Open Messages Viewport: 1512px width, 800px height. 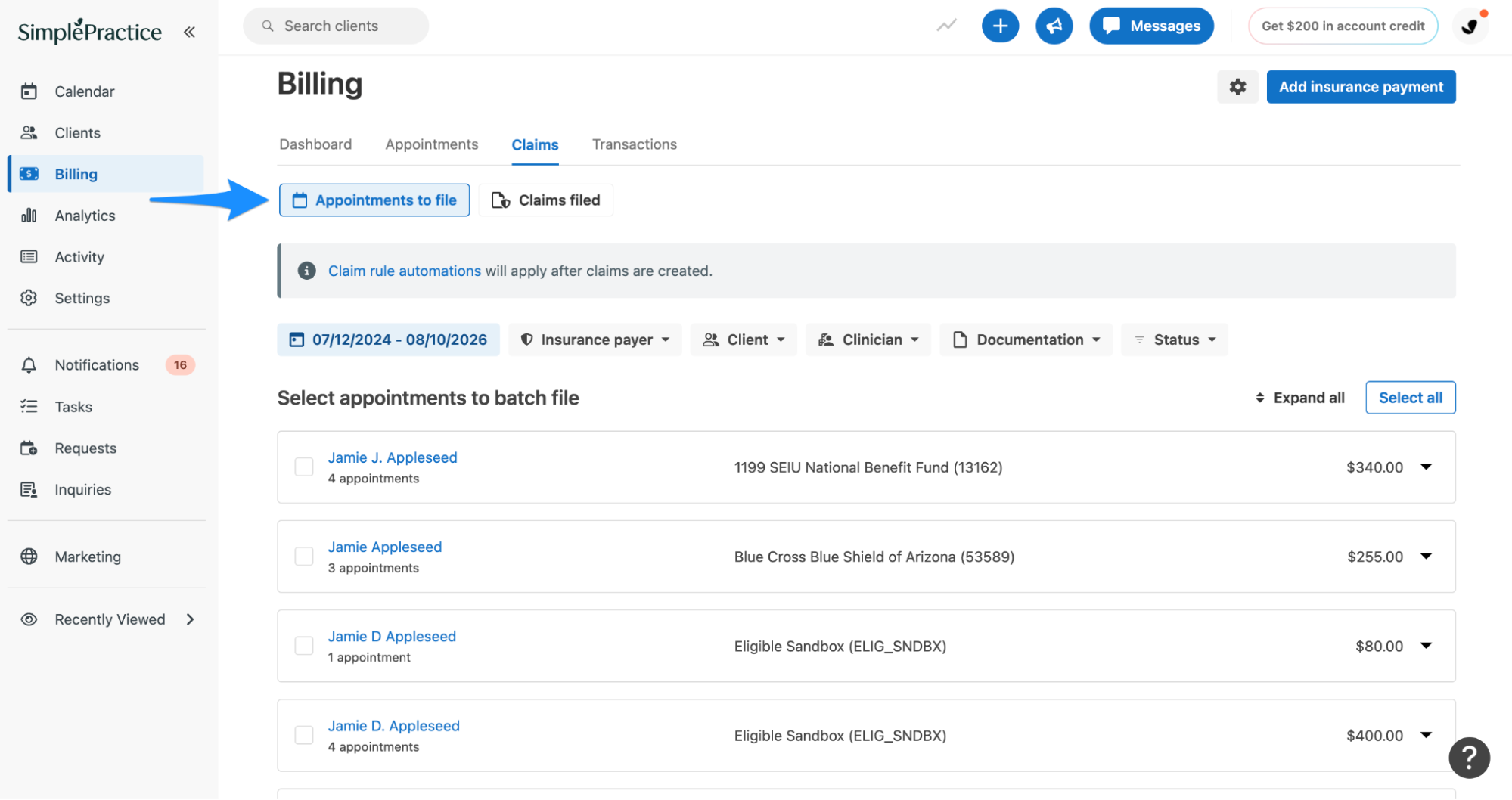pos(1151,26)
